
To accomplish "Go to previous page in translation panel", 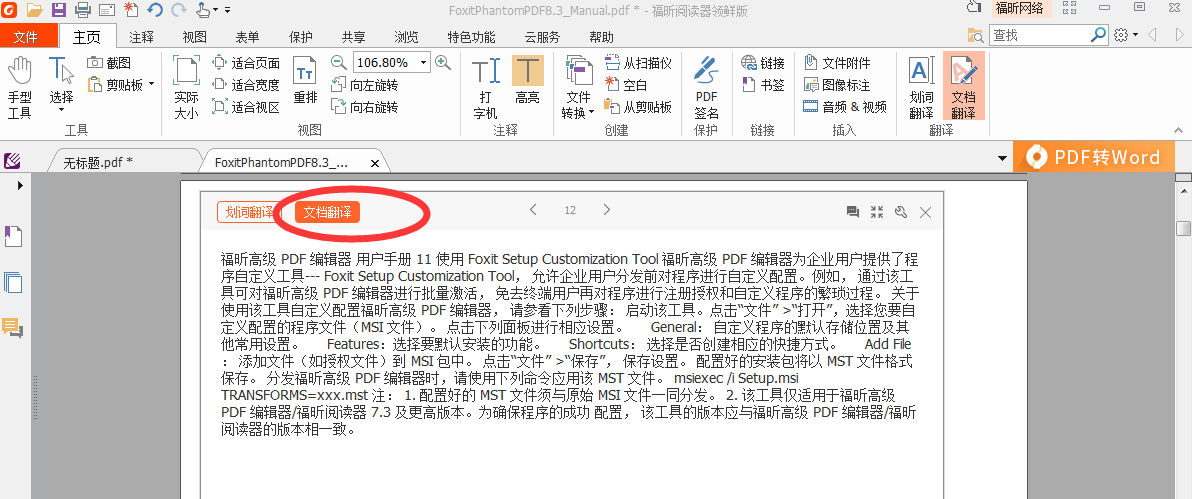I will click(534, 210).
